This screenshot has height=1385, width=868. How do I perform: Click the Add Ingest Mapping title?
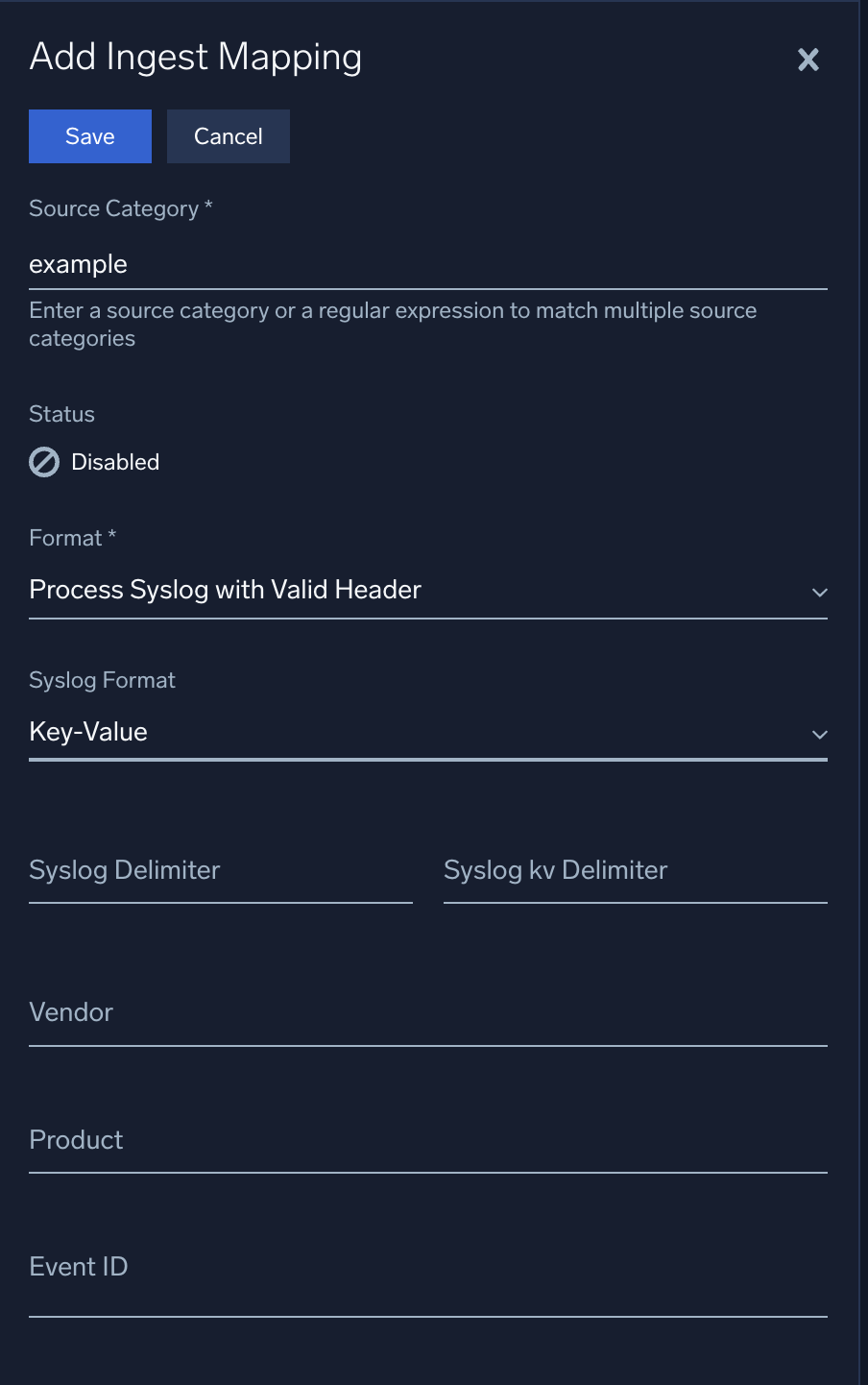pyautogui.click(x=195, y=56)
